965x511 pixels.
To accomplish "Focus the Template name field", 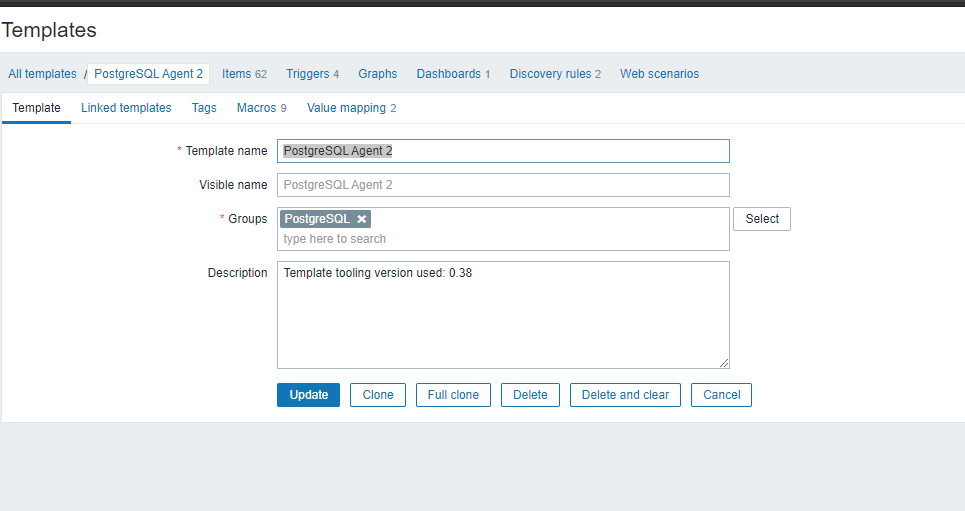I will [503, 151].
